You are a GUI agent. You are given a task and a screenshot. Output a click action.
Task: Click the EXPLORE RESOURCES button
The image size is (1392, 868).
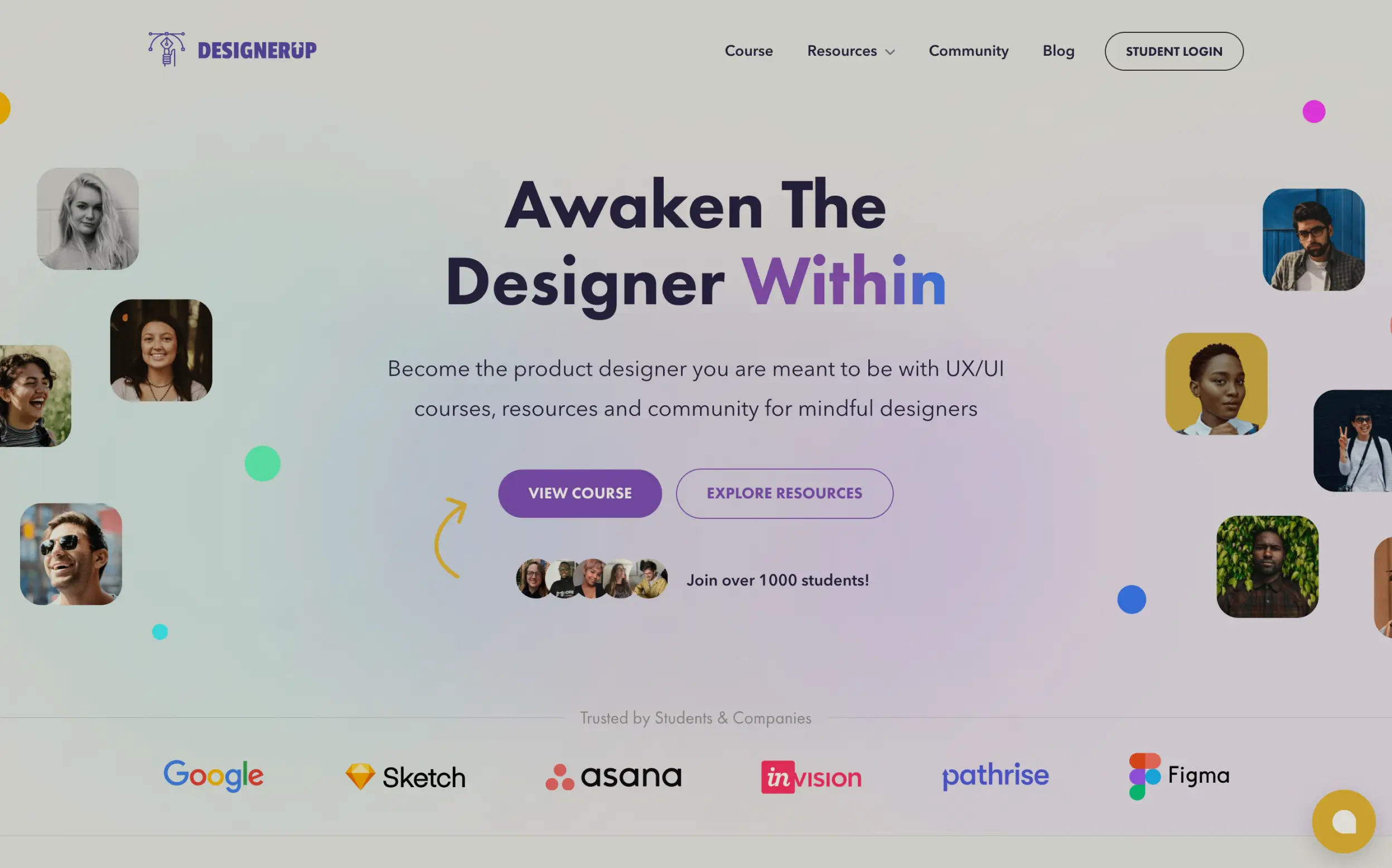click(x=784, y=493)
